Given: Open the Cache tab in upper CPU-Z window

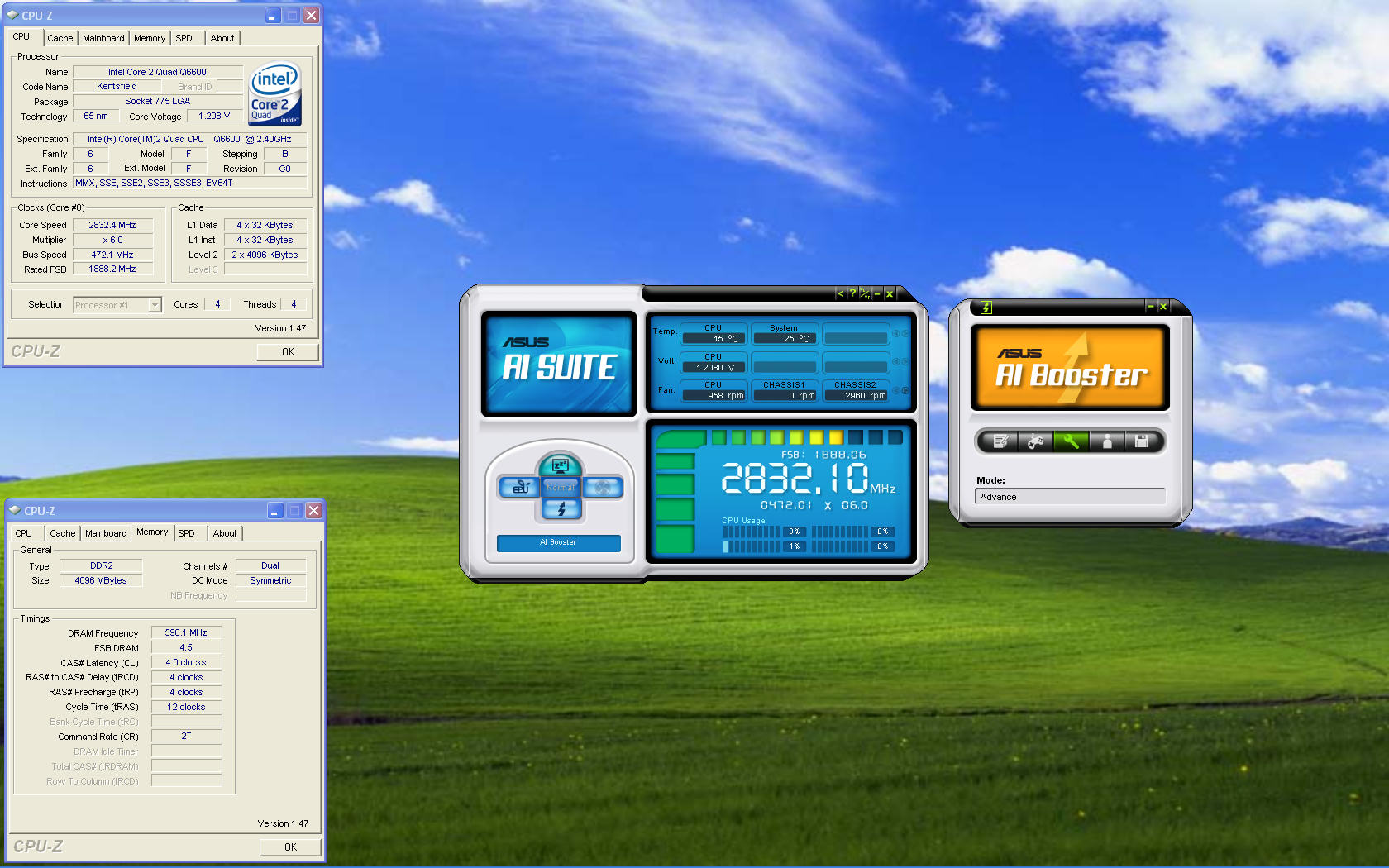Looking at the screenshot, I should pyautogui.click(x=60, y=38).
